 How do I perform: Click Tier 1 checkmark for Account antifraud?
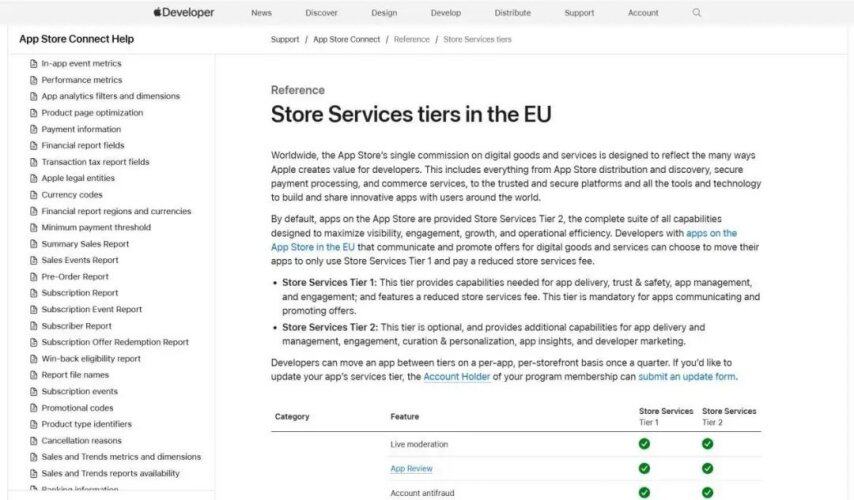[x=644, y=493]
